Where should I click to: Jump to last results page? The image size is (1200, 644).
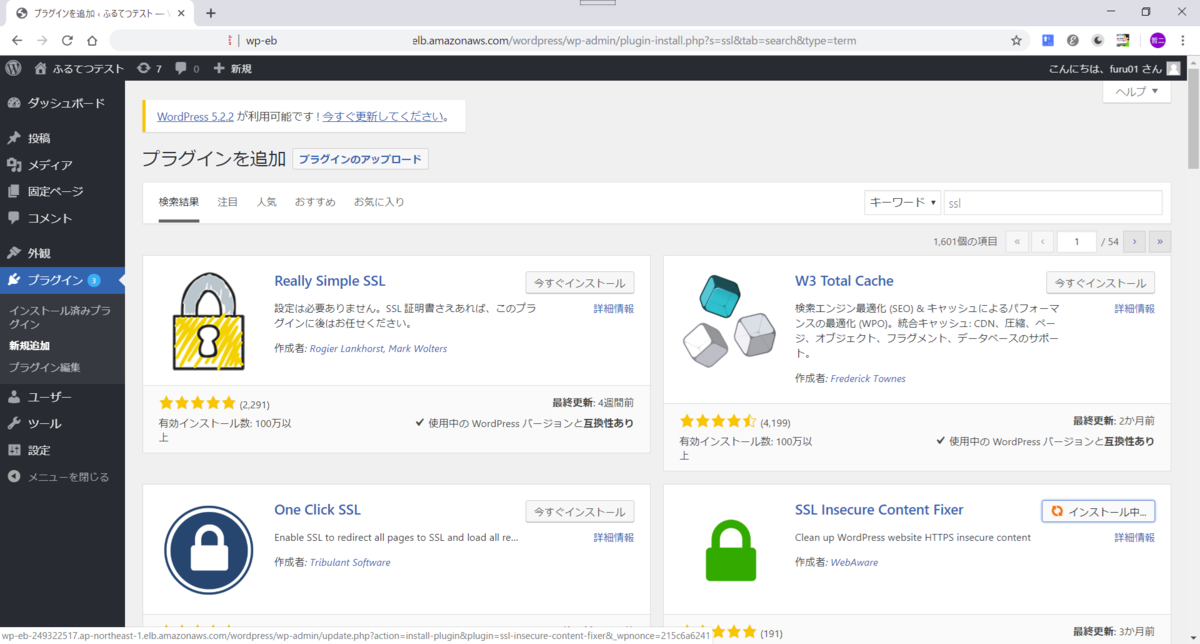tap(1160, 241)
